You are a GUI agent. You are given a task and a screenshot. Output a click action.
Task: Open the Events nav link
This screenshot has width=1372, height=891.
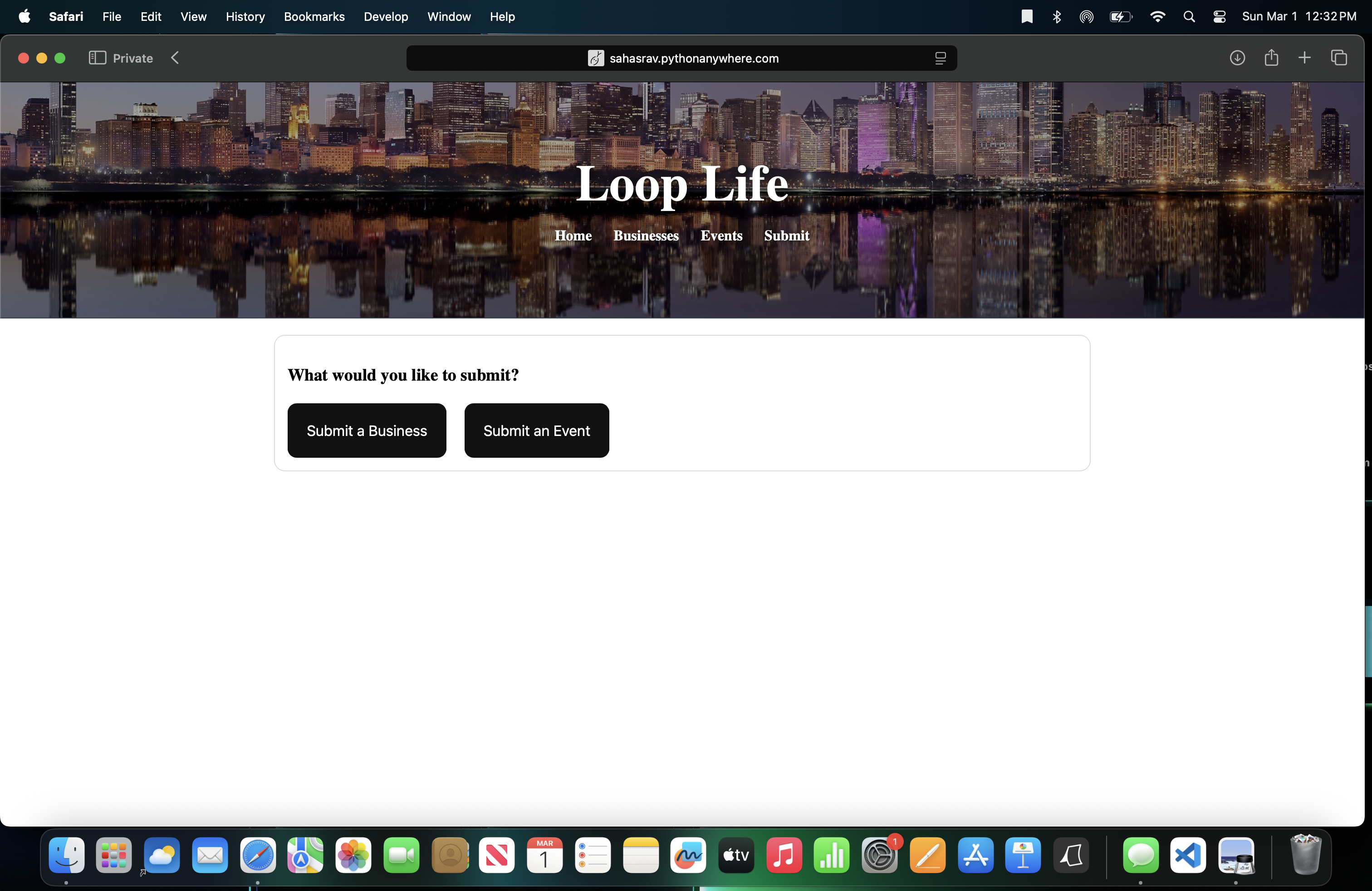[x=721, y=236]
